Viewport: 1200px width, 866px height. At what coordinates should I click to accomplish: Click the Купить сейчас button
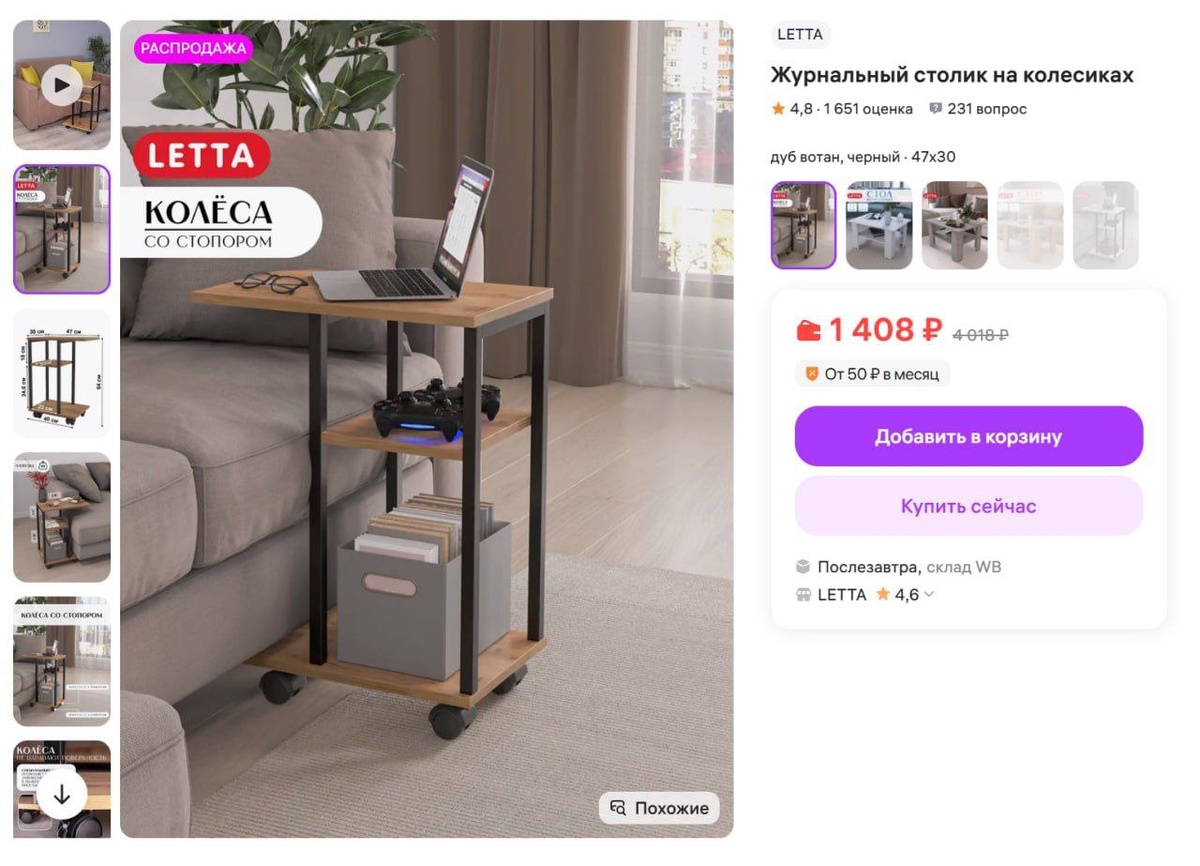(969, 506)
